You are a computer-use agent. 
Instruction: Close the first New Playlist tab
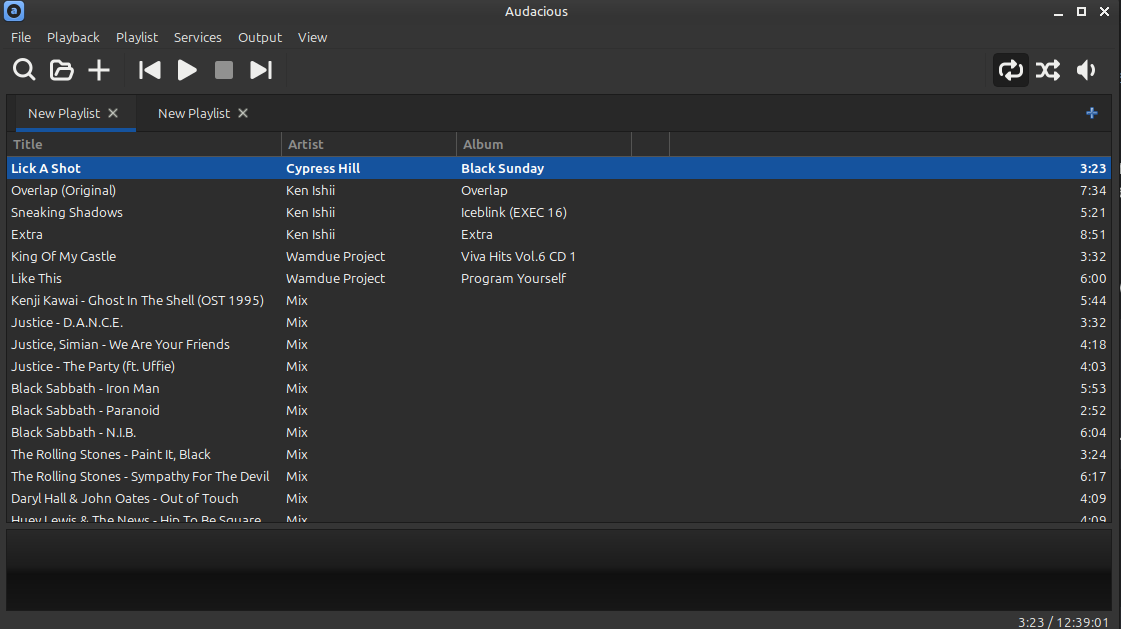[x=113, y=113]
